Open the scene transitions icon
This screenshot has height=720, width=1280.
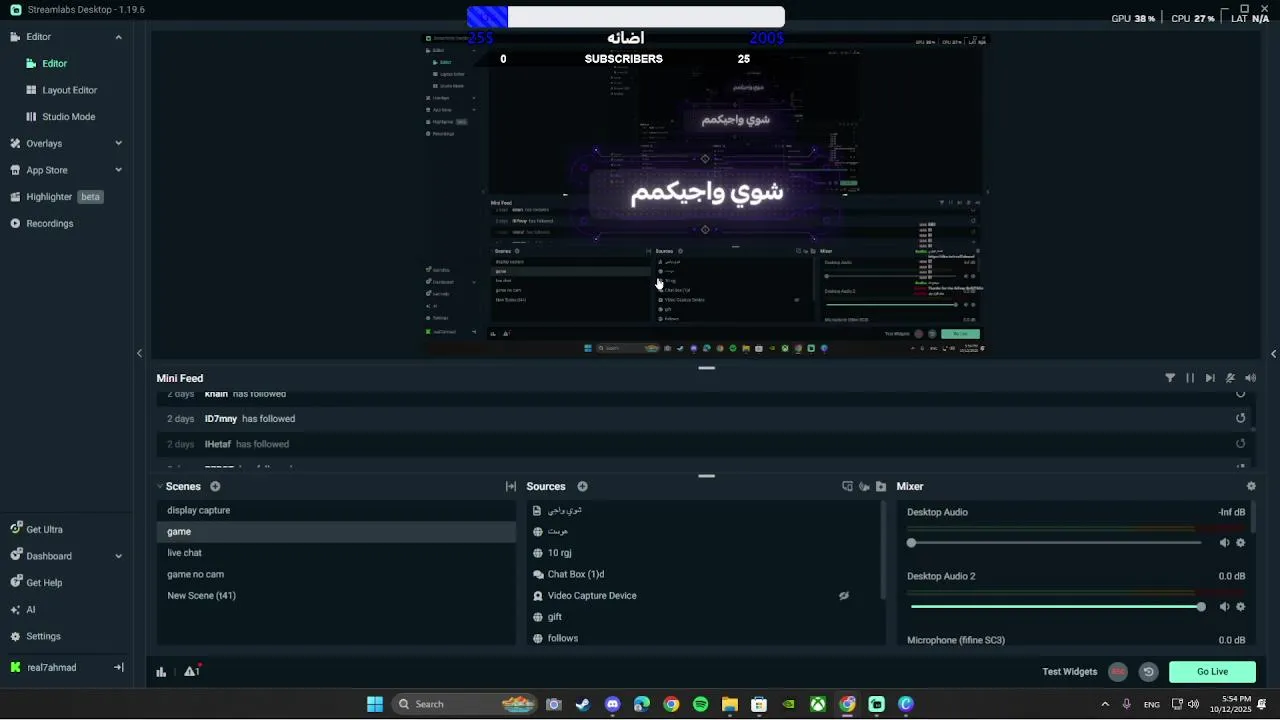[510, 486]
